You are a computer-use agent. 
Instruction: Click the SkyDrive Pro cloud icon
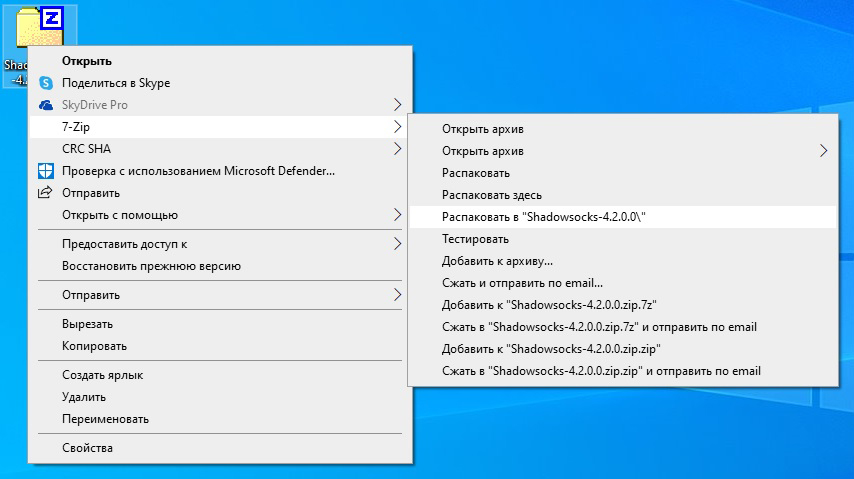[x=46, y=105]
